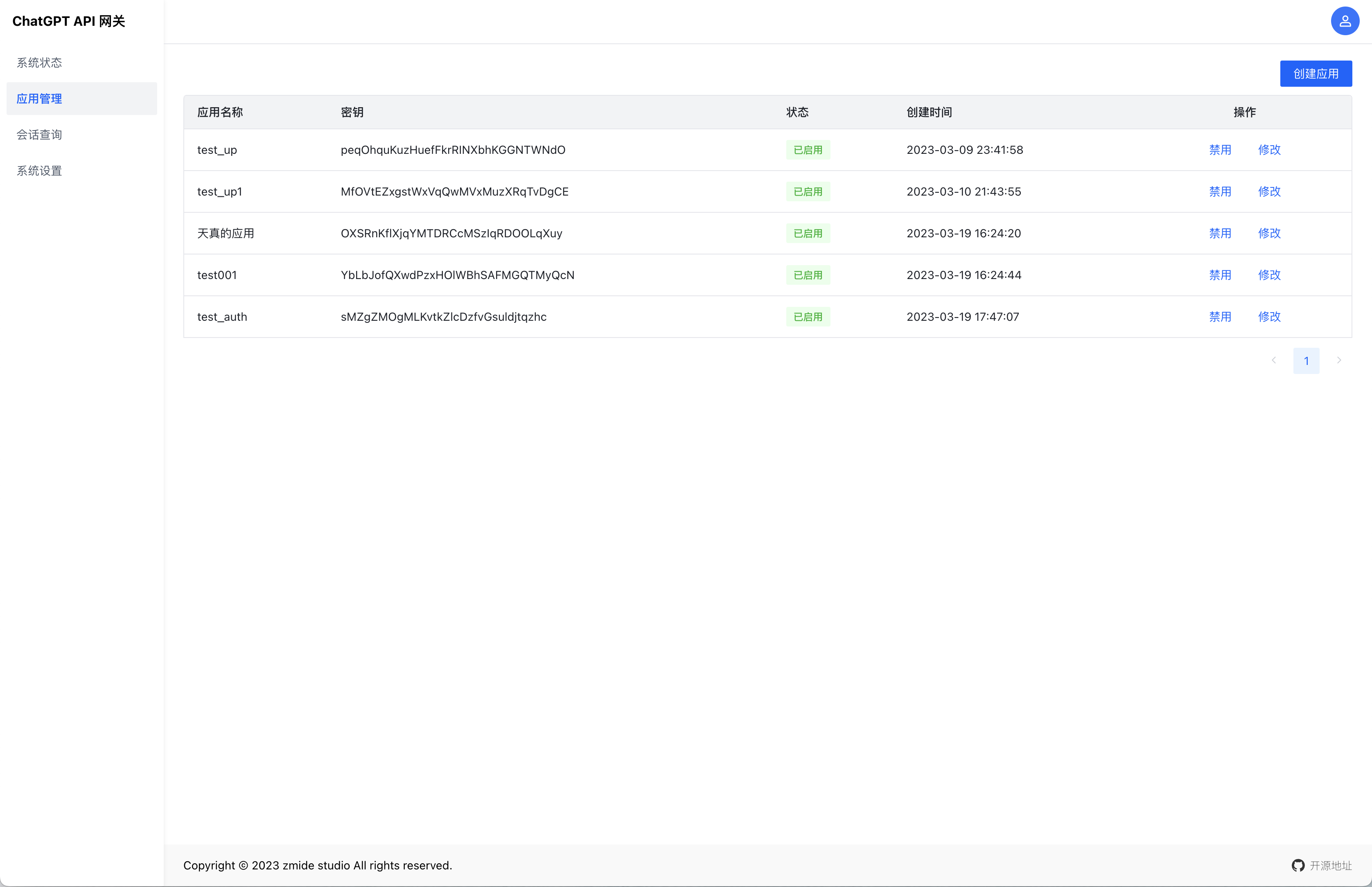Edit the test_up app via 修改
This screenshot has height=887, width=1372.
point(1269,150)
